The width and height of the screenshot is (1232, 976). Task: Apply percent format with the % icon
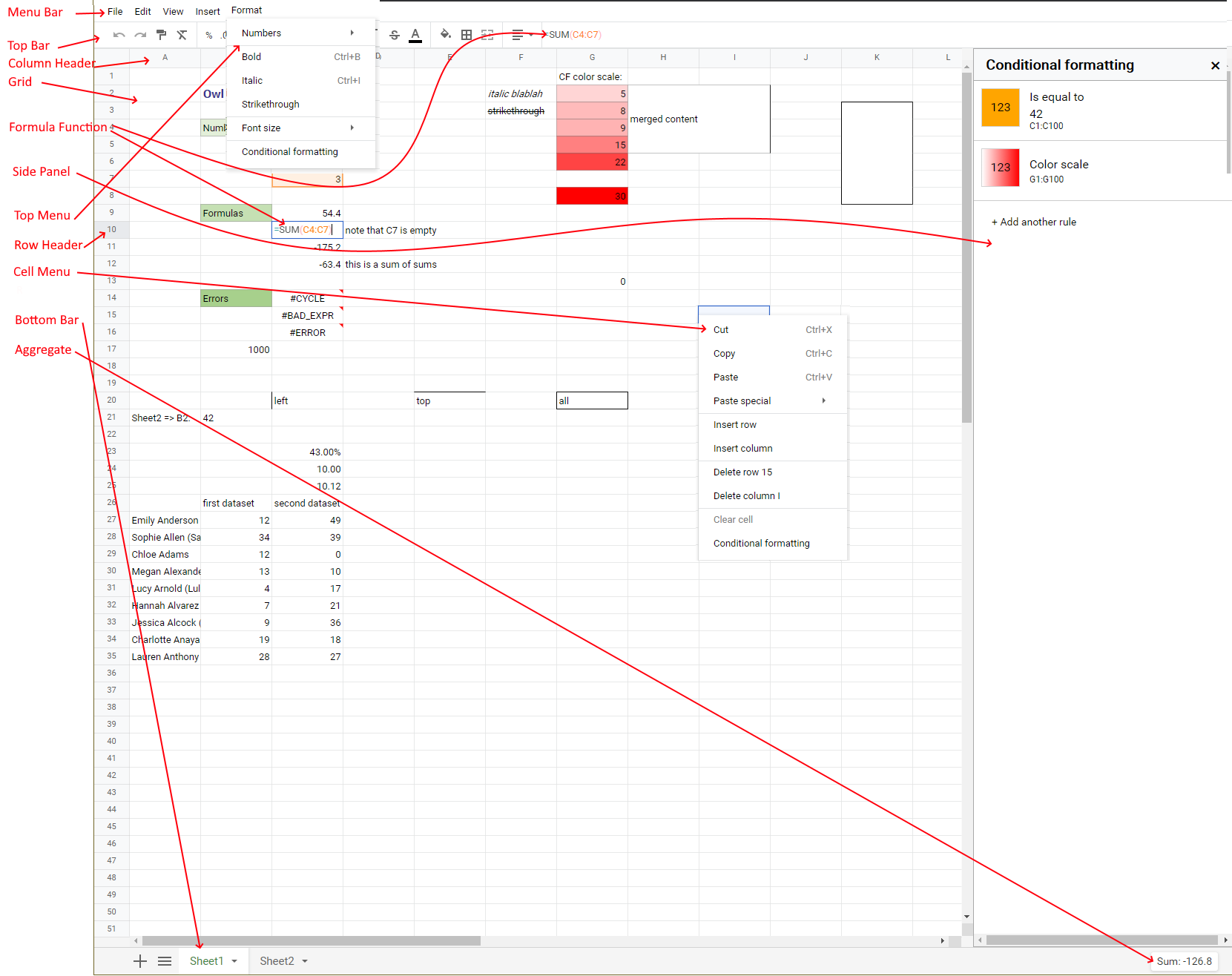coord(209,35)
